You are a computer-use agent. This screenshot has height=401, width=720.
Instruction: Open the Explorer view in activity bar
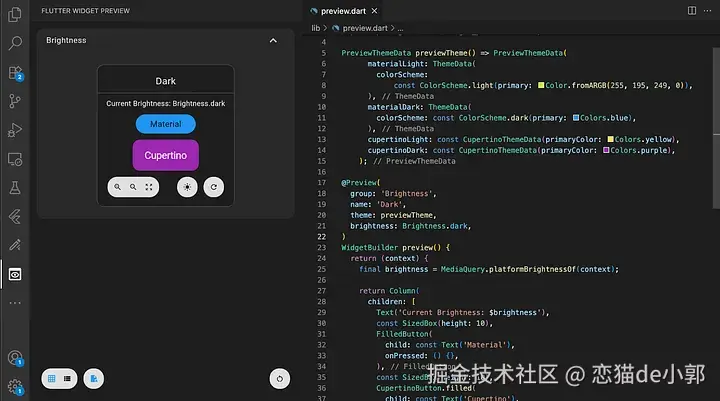click(15, 14)
